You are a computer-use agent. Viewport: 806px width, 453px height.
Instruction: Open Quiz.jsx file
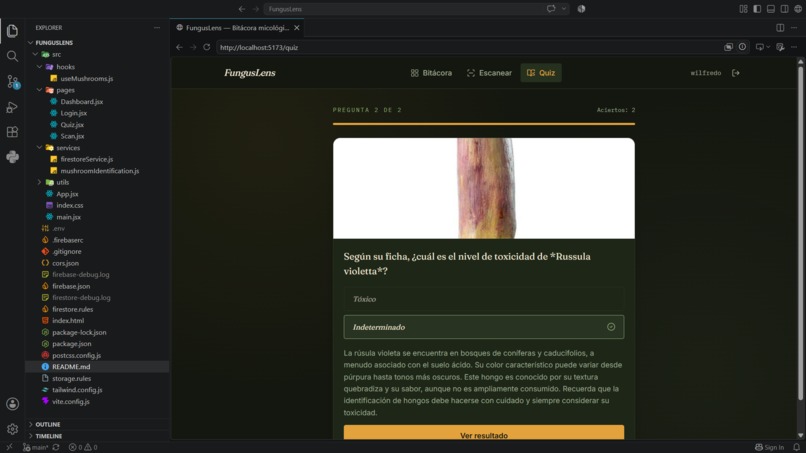[72, 124]
